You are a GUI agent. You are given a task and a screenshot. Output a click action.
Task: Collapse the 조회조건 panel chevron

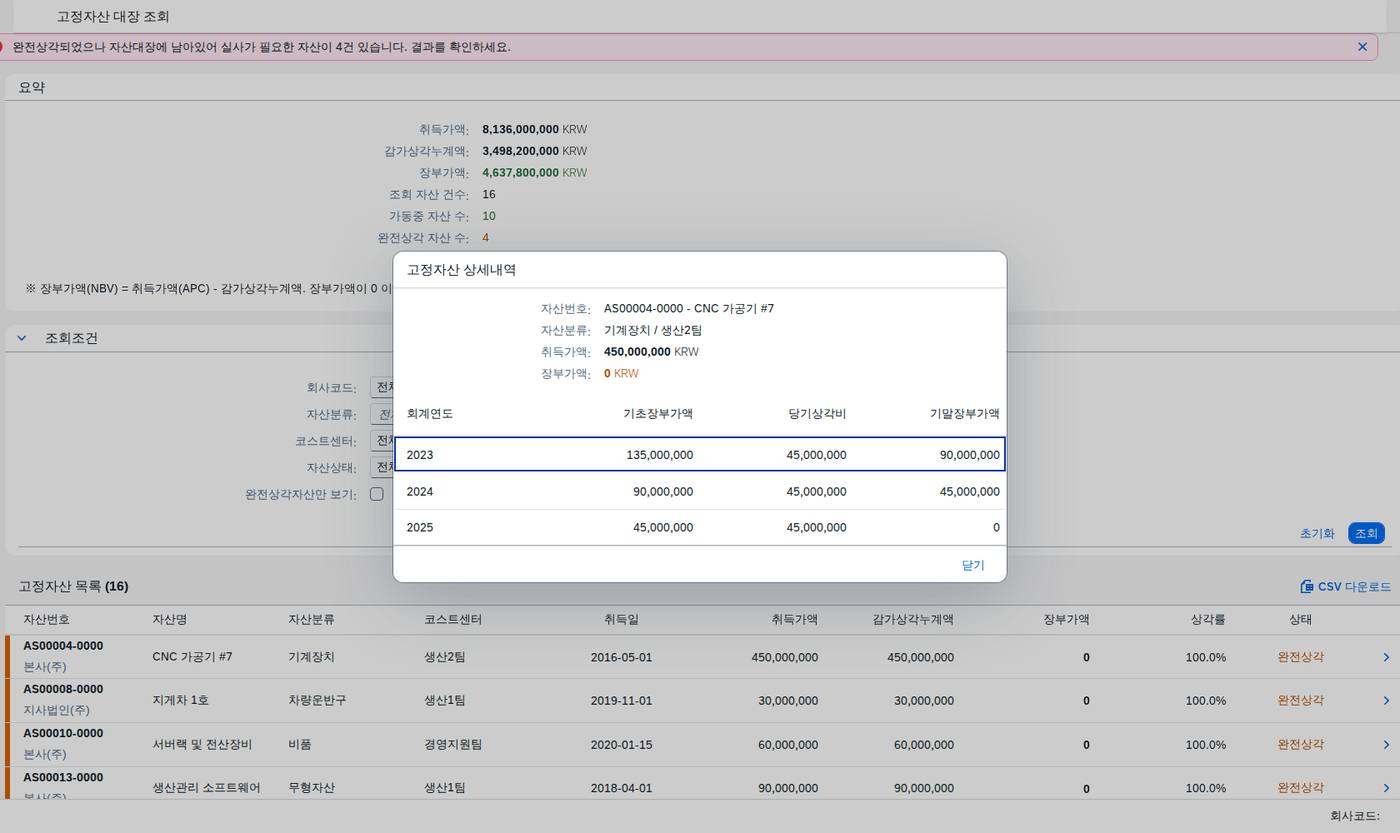21,338
